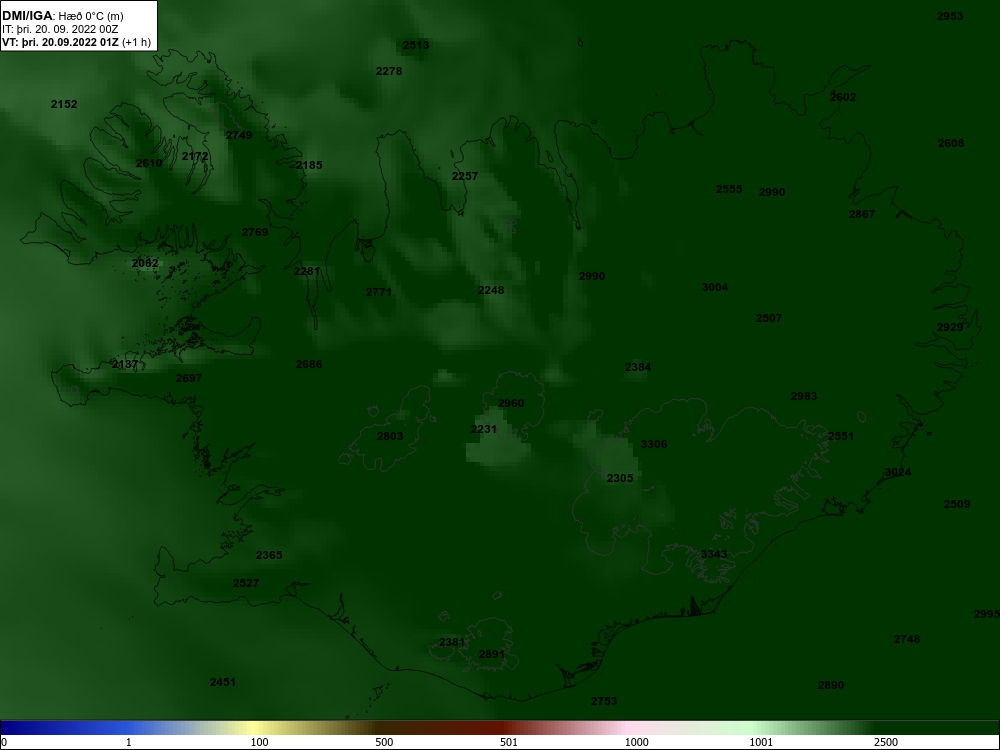Click the 2686 height value
This screenshot has width=1000, height=750.
coord(309,364)
